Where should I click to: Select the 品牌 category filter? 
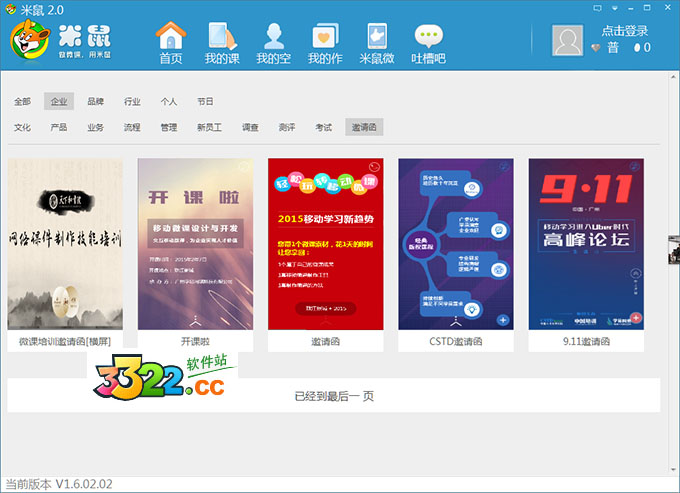(x=95, y=101)
